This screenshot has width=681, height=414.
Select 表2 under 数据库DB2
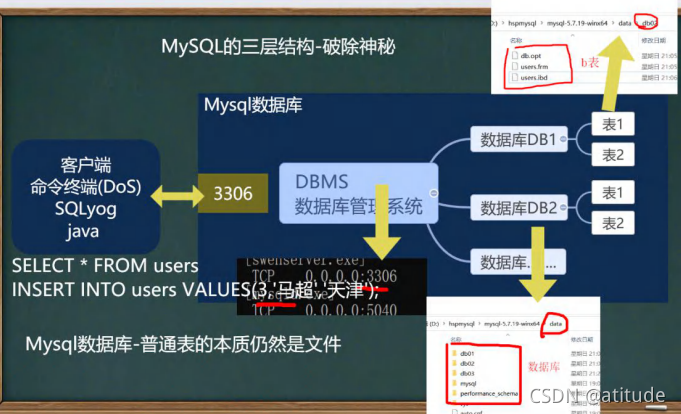(x=613, y=223)
